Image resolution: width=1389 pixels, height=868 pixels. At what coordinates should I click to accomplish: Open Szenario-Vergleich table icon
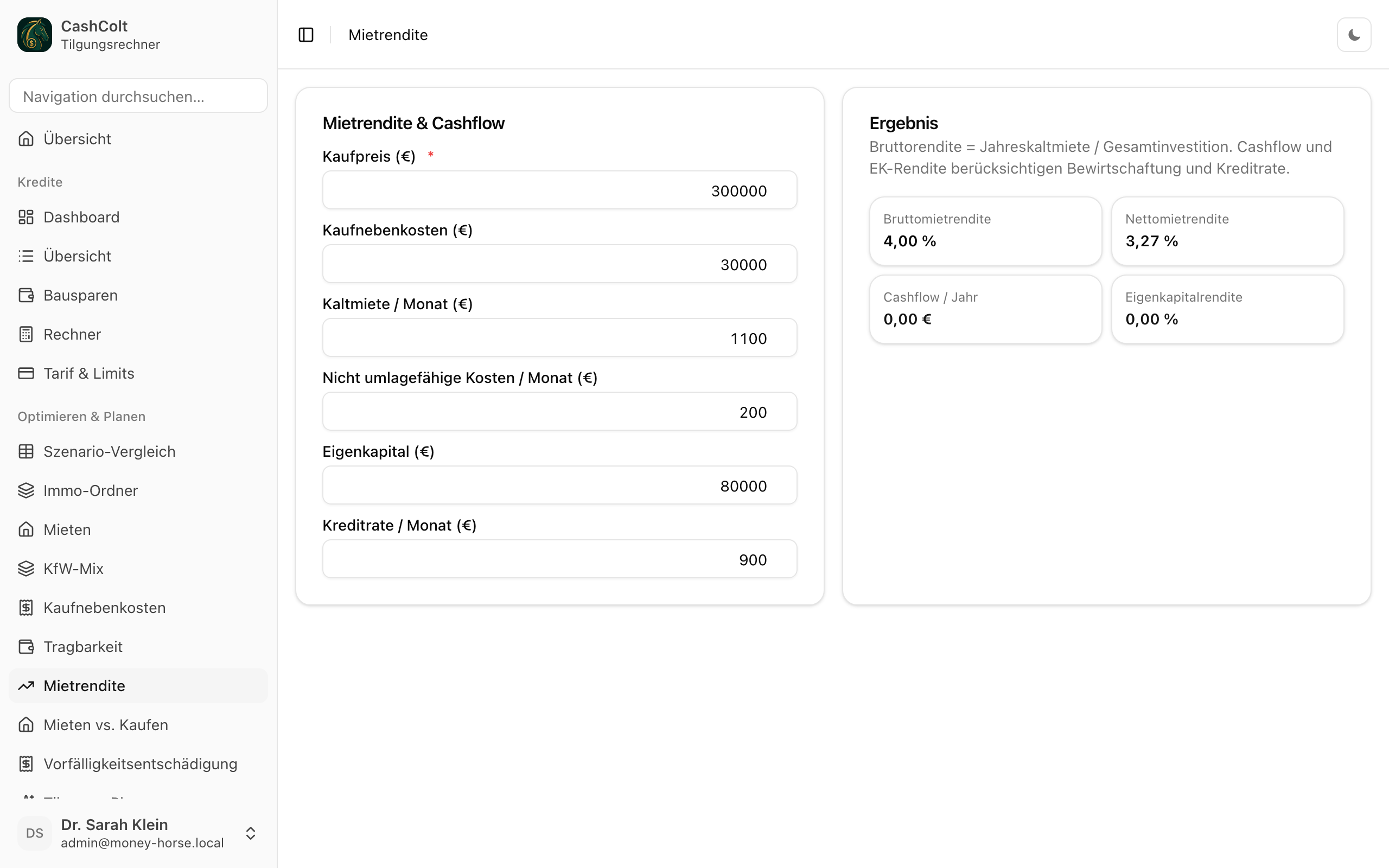26,451
